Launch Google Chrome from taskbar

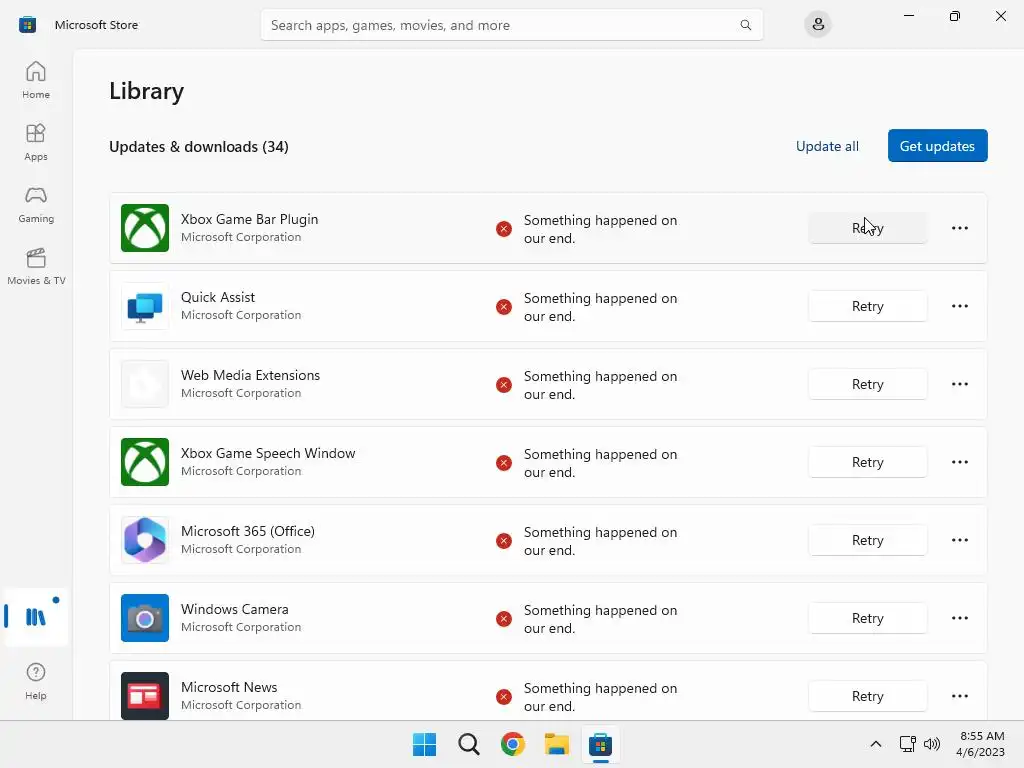pyautogui.click(x=513, y=744)
